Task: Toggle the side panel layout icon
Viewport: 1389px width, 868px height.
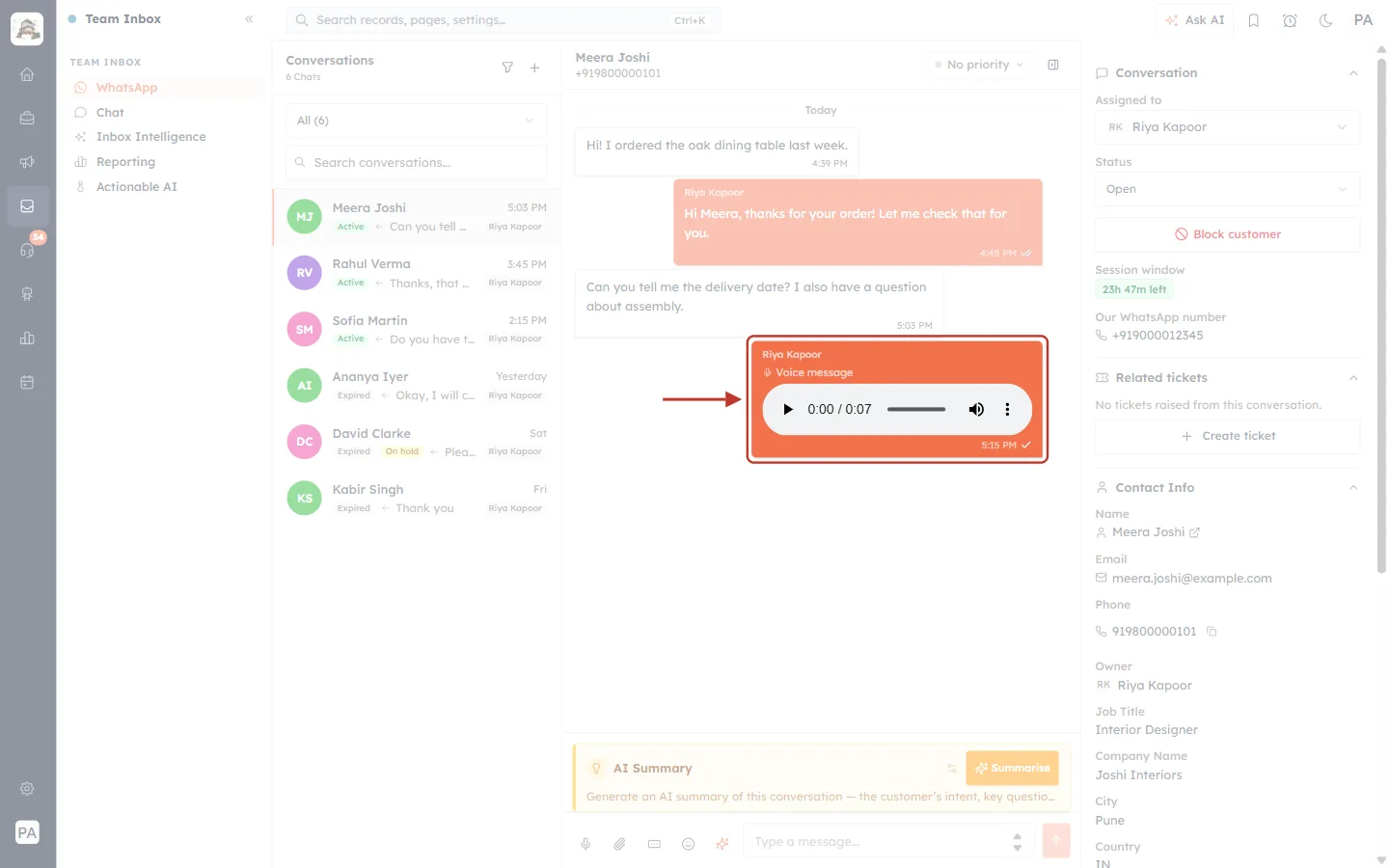Action: (1053, 65)
